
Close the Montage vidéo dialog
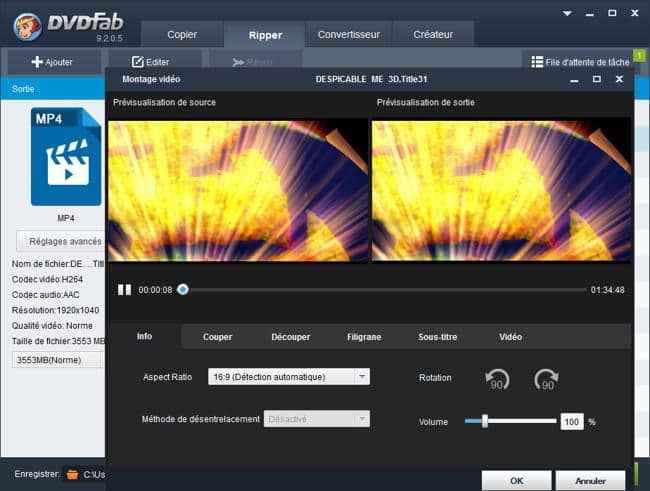pyautogui.click(x=619, y=79)
